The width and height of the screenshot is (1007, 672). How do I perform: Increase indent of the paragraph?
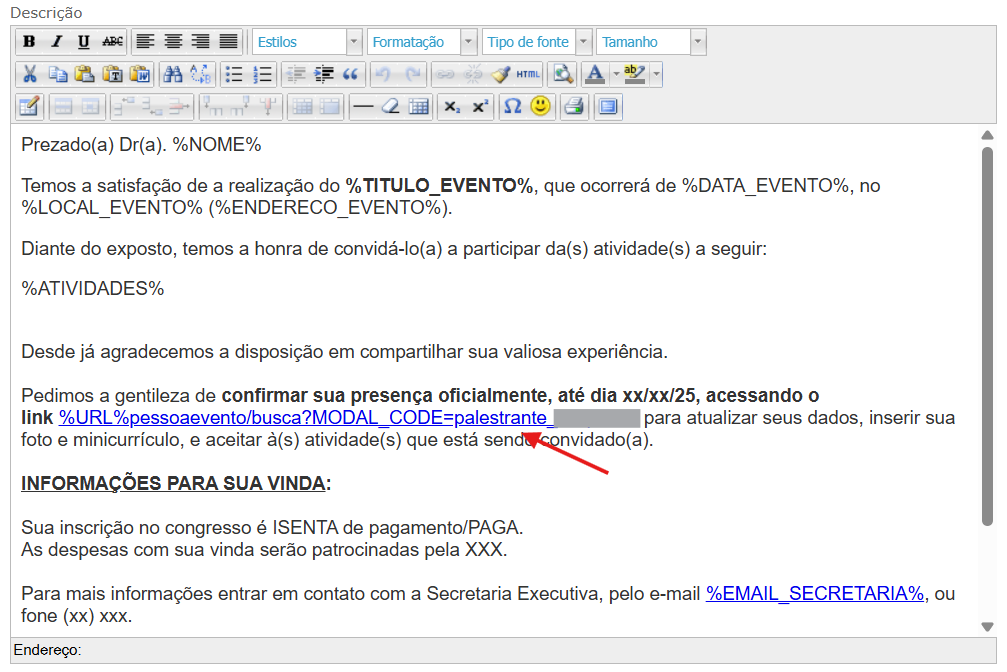tap(323, 74)
